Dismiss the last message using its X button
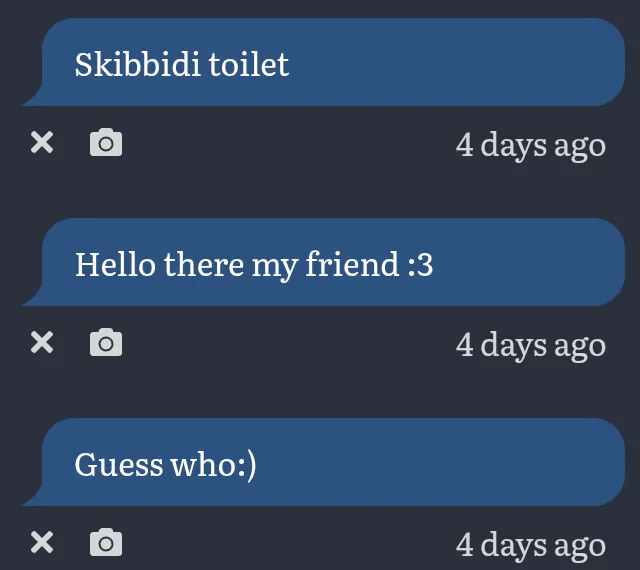640x570 pixels. point(42,542)
